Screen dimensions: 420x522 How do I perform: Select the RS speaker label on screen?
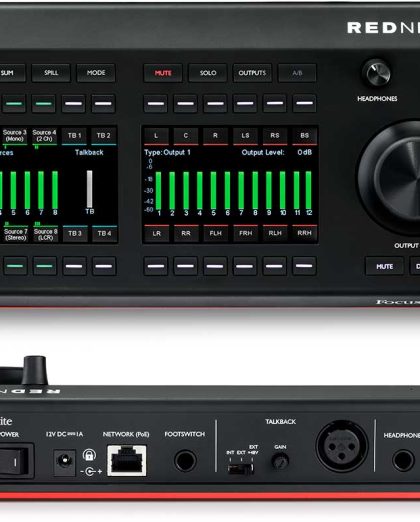(x=275, y=136)
